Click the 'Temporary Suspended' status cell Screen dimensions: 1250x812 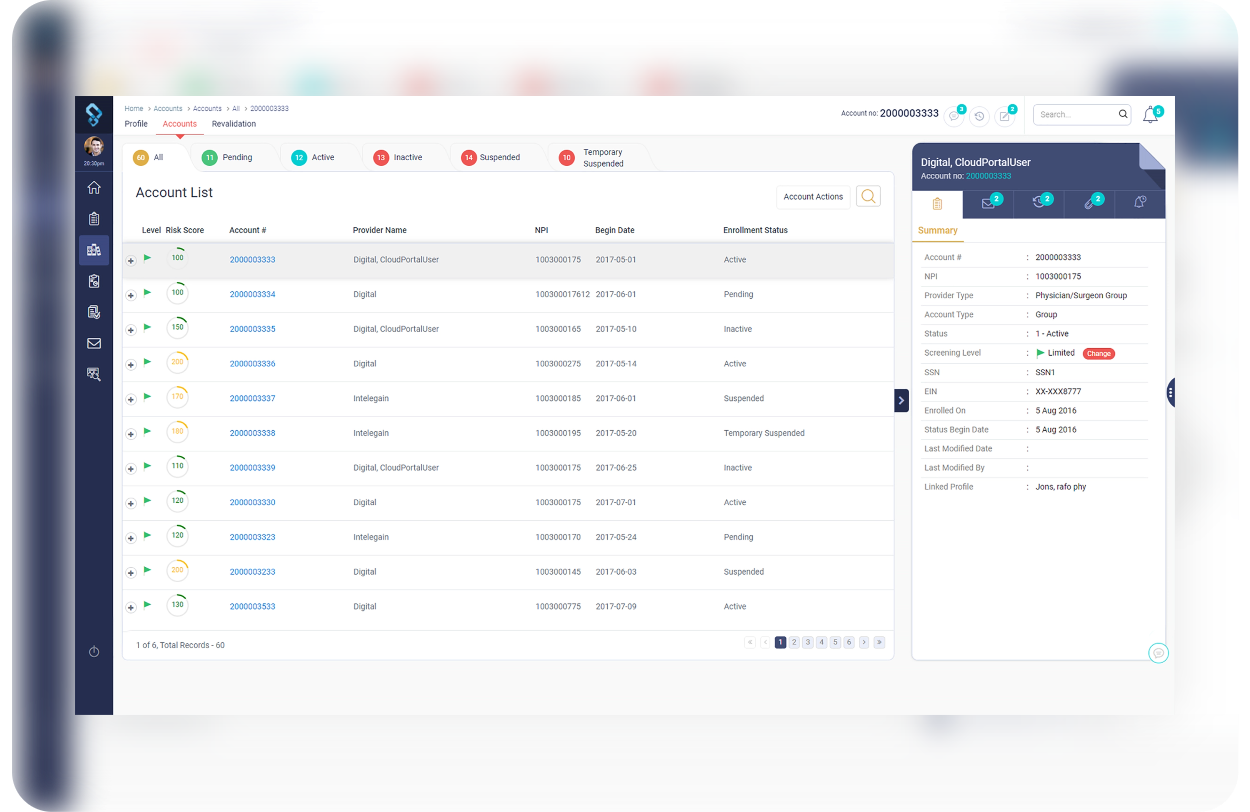point(764,433)
